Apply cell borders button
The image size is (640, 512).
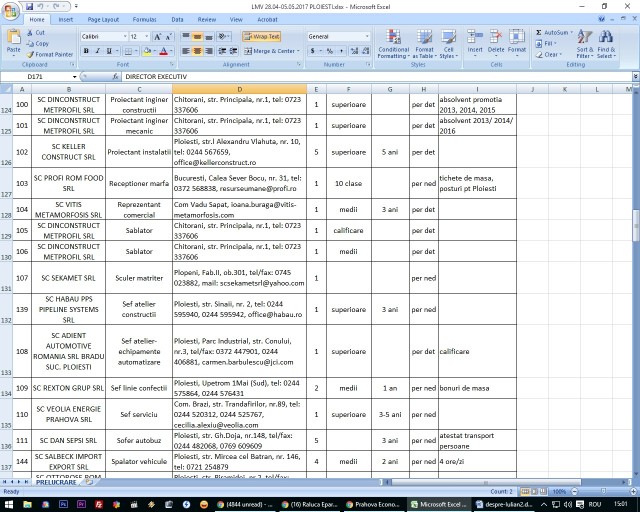pos(128,51)
